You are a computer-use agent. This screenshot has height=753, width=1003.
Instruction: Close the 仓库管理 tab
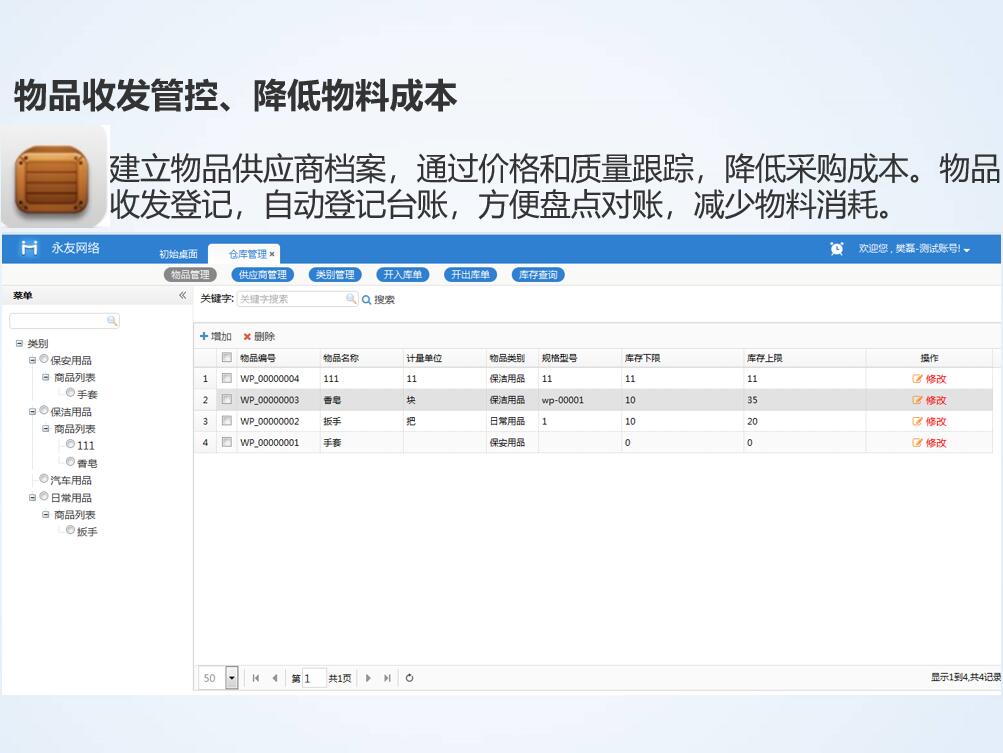(x=272, y=254)
